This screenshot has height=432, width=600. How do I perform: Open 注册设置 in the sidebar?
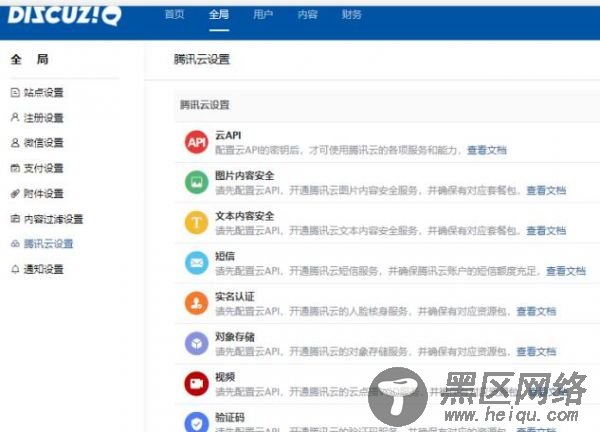point(44,118)
